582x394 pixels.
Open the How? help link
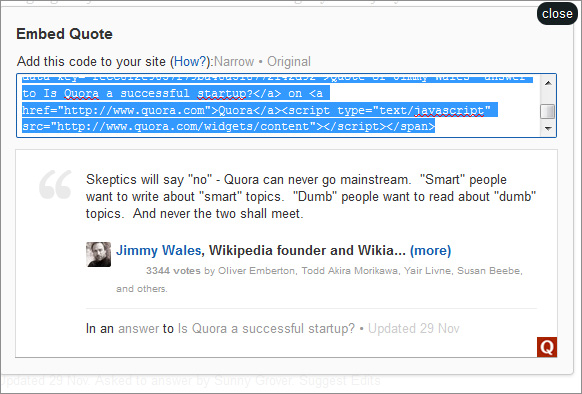[190, 61]
